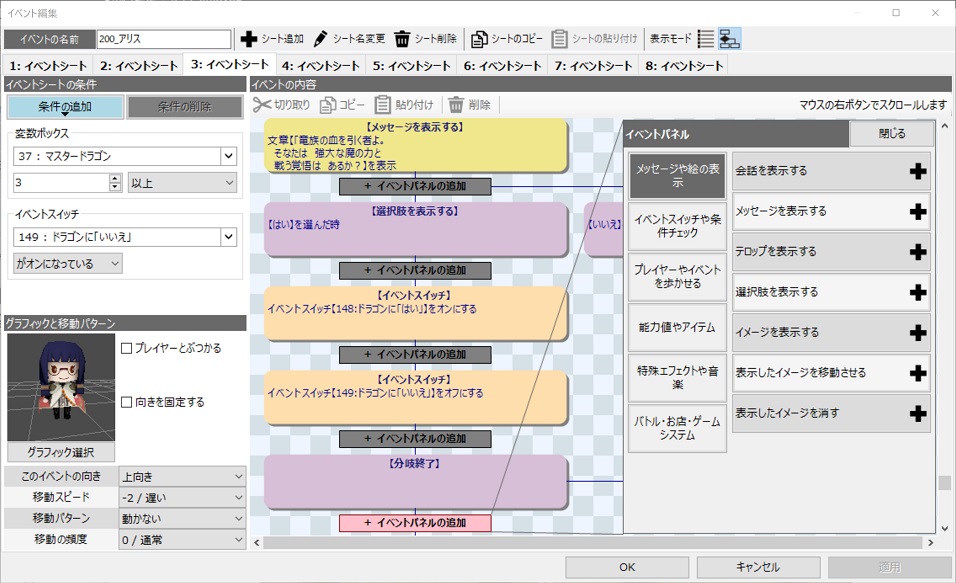
Task: Click the シート削除 trash icon
Action: click(402, 39)
